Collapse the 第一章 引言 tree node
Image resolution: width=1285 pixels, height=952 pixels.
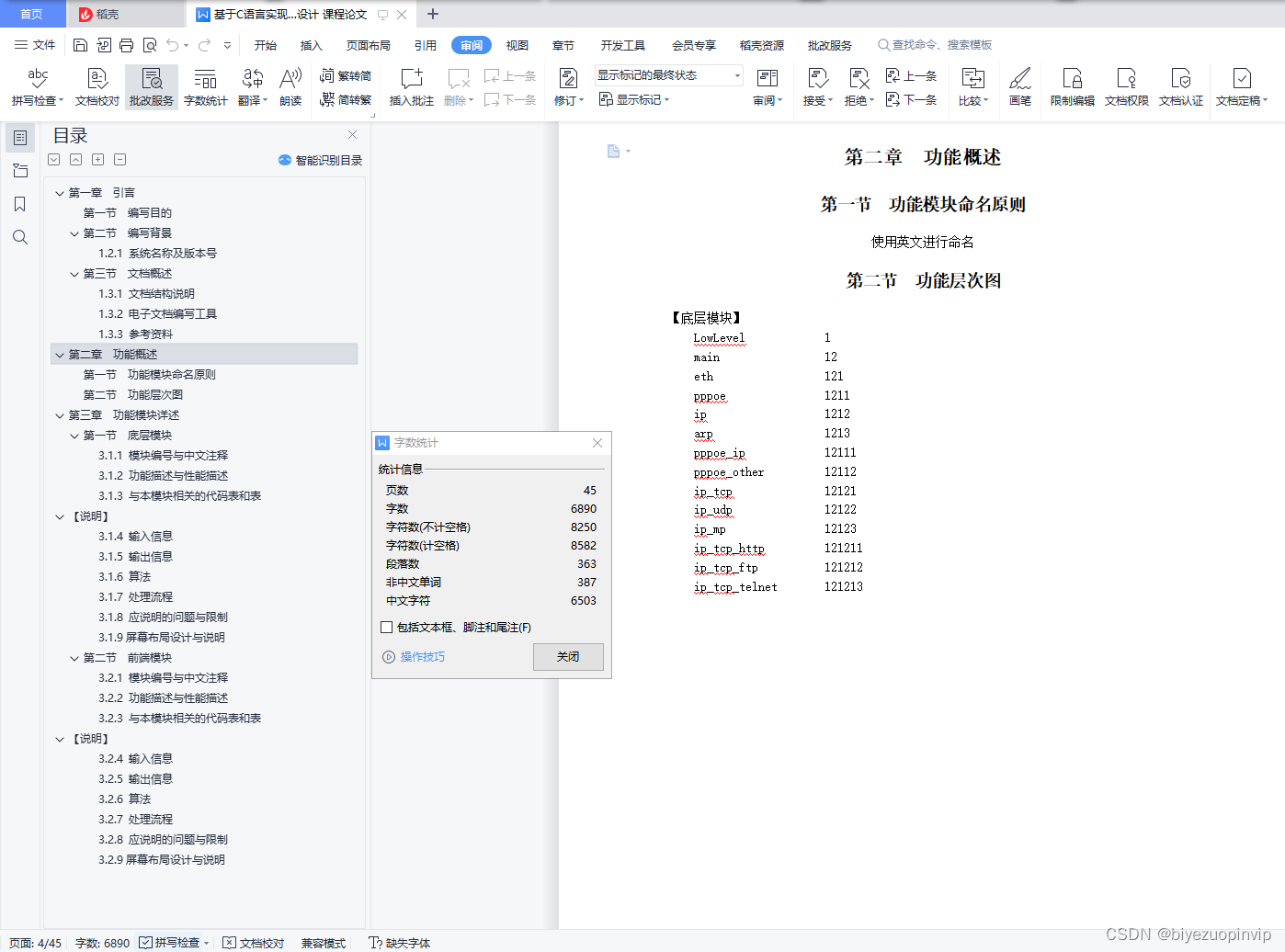pyautogui.click(x=60, y=193)
